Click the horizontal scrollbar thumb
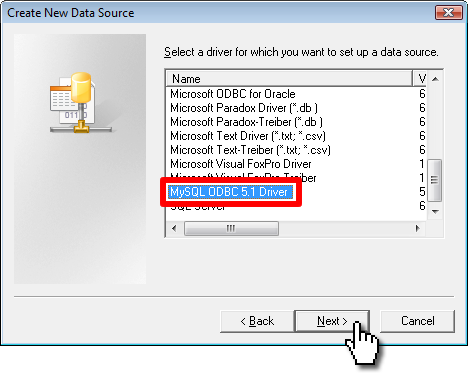This screenshot has height=378, width=468. [x=231, y=228]
